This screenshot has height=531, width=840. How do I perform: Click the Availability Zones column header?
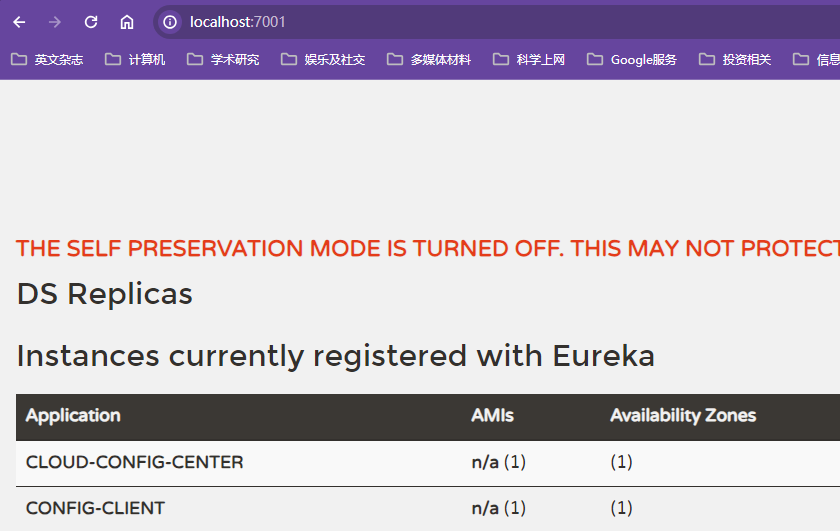tap(683, 416)
